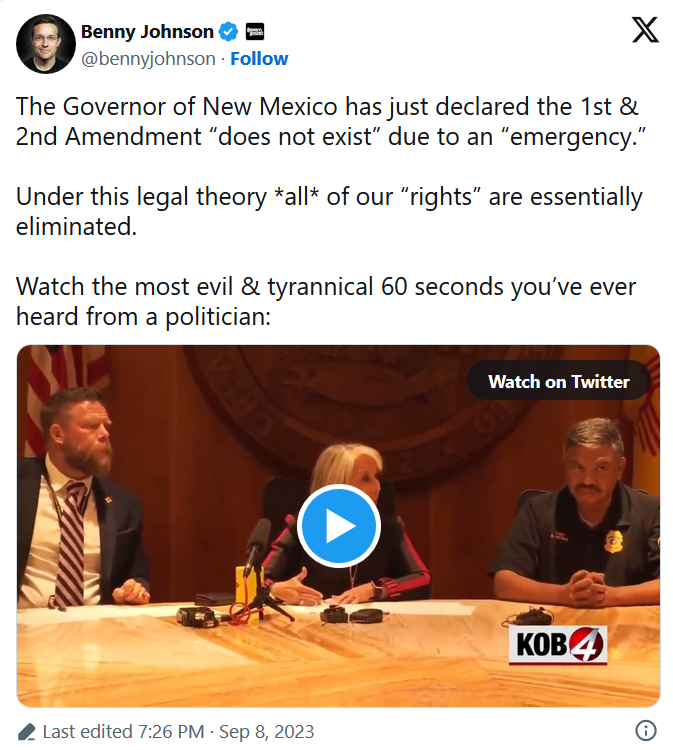Click the Watch on Twitter button
The height and width of the screenshot is (750, 673).
tap(559, 381)
